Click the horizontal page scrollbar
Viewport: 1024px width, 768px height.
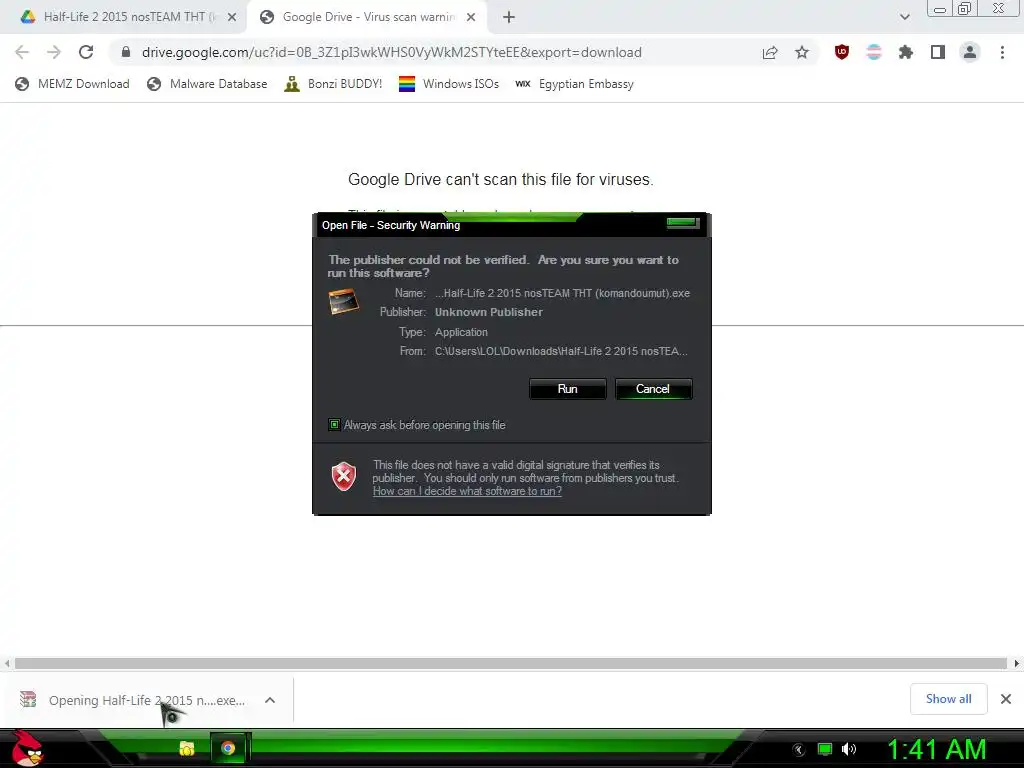tap(511, 664)
